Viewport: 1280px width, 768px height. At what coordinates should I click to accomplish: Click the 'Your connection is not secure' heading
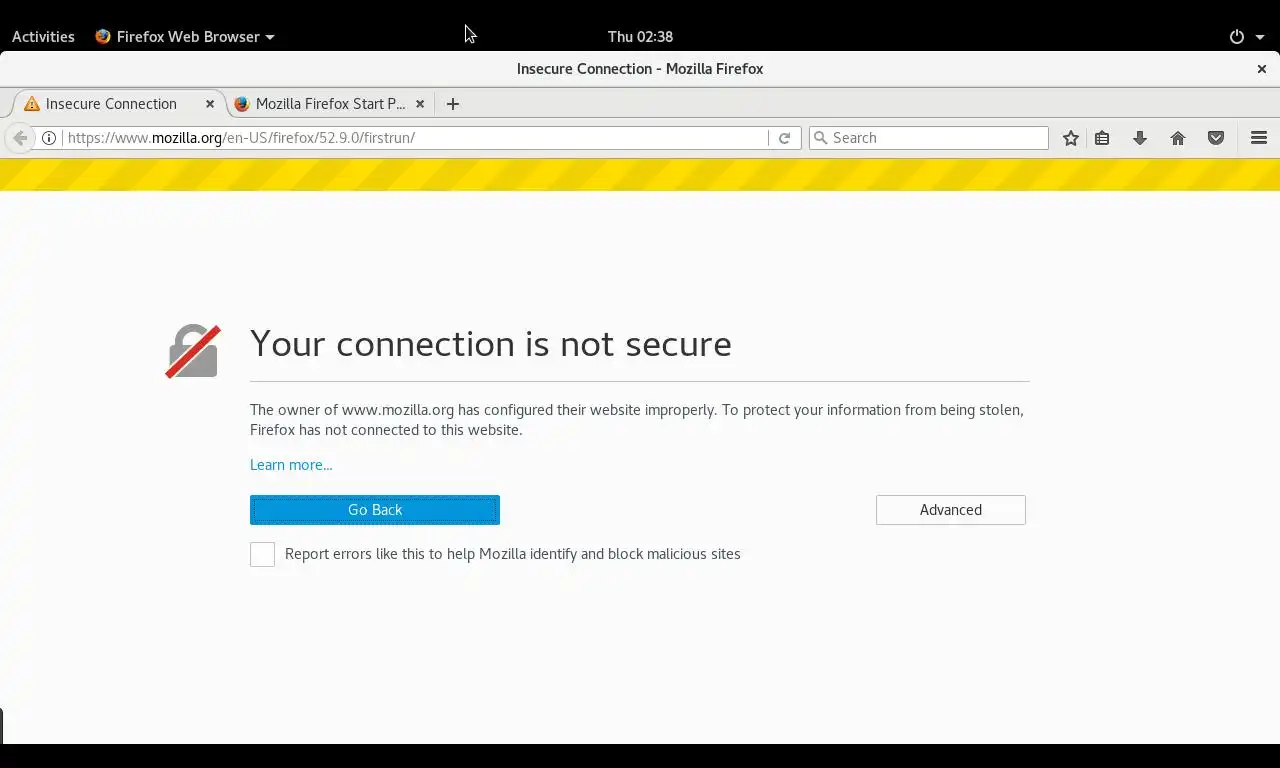pyautogui.click(x=491, y=344)
